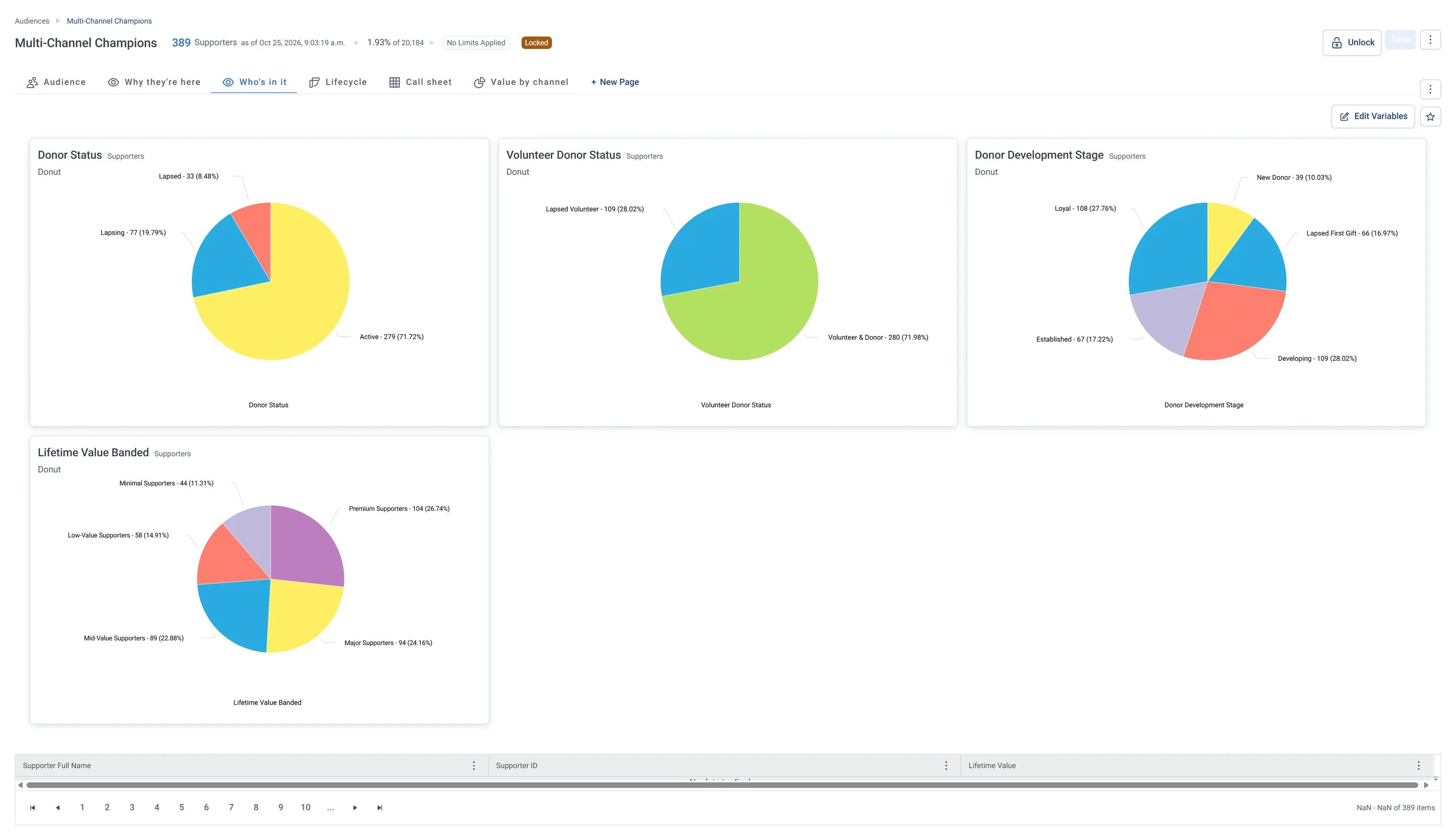Image resolution: width=1456 pixels, height=840 pixels.
Task: Click the pagination ellipsis for more pages
Action: pos(330,807)
